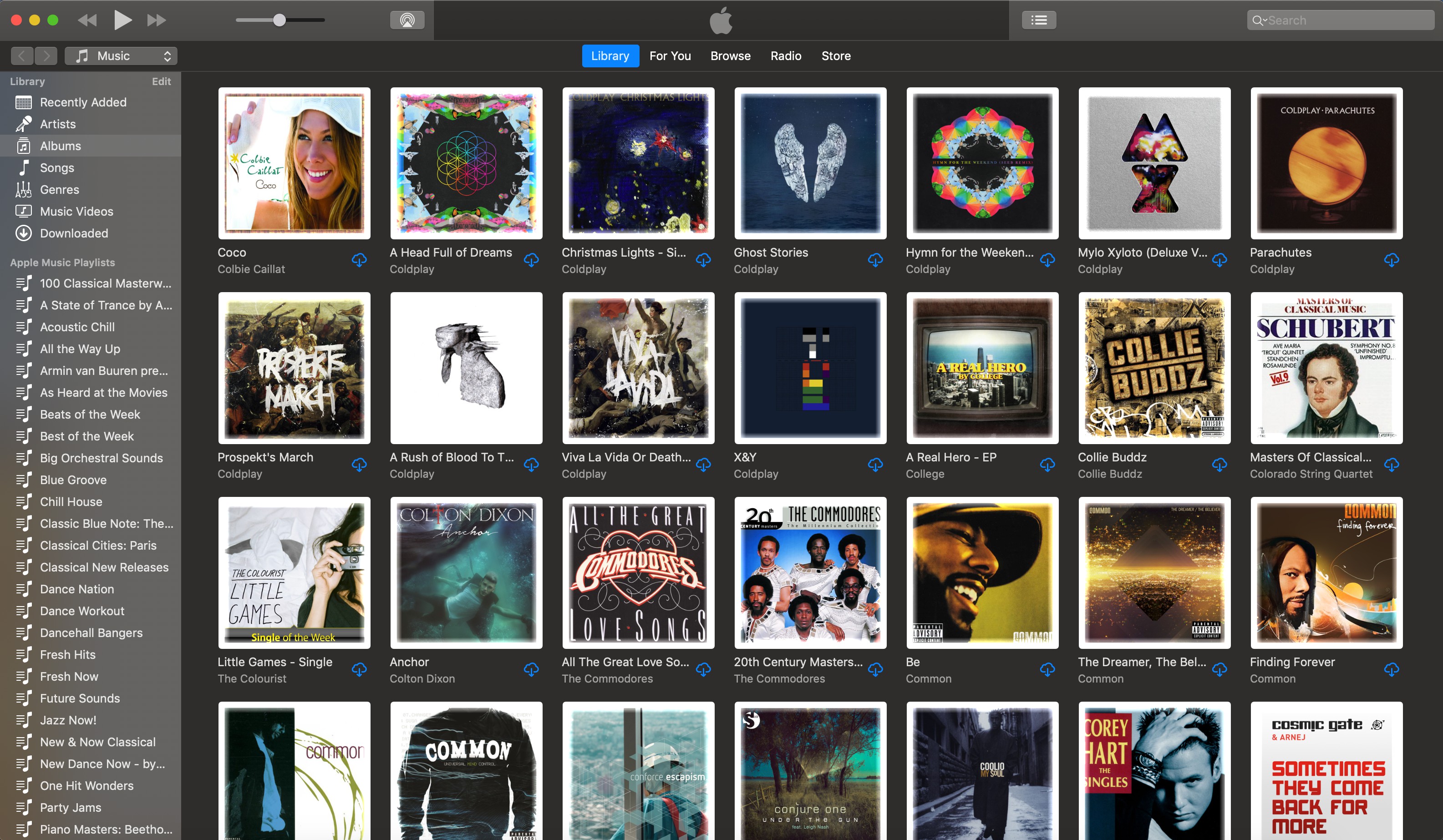Download X&Y via cloud icon
The width and height of the screenshot is (1443, 840).
[x=875, y=465]
